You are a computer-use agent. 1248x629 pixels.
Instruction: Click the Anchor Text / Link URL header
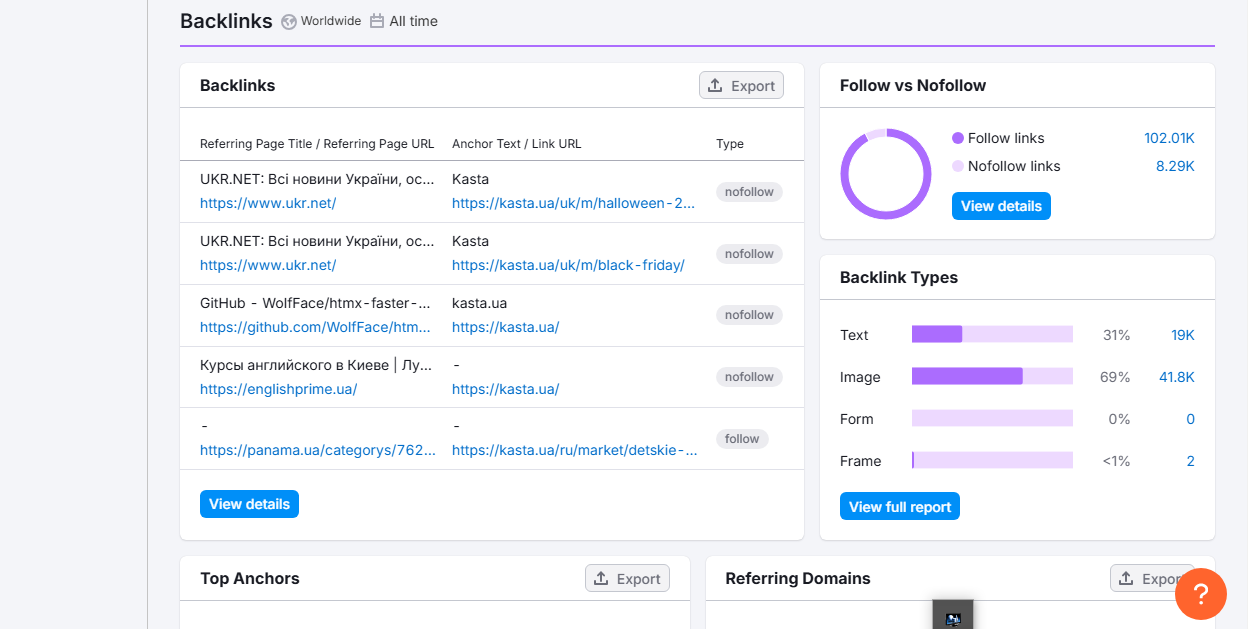coord(516,144)
